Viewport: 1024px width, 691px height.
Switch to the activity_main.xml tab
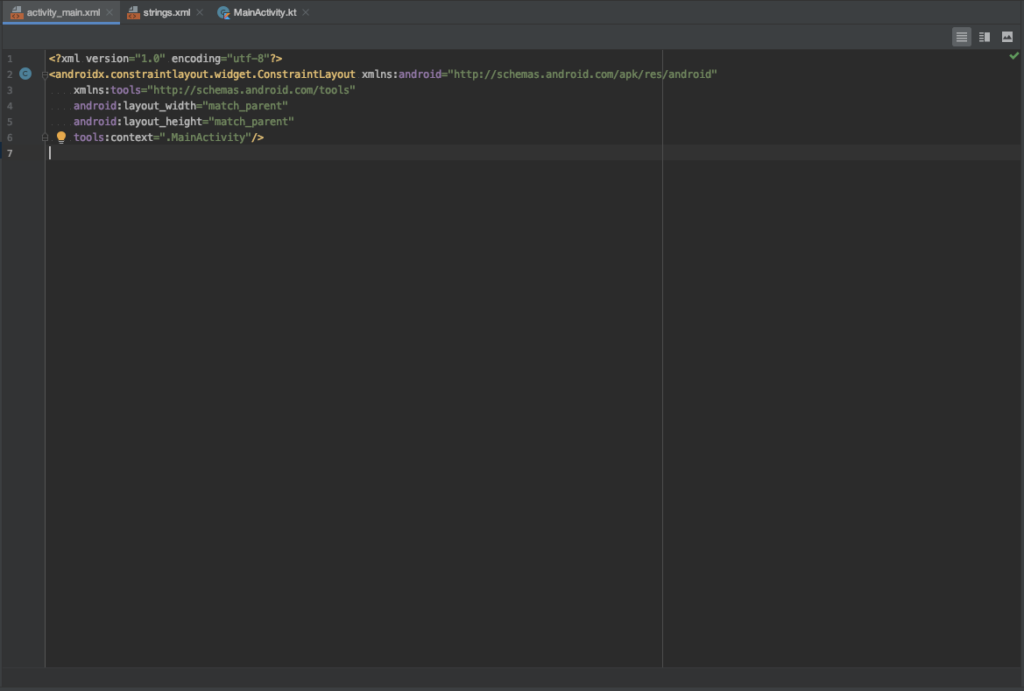tap(63, 12)
